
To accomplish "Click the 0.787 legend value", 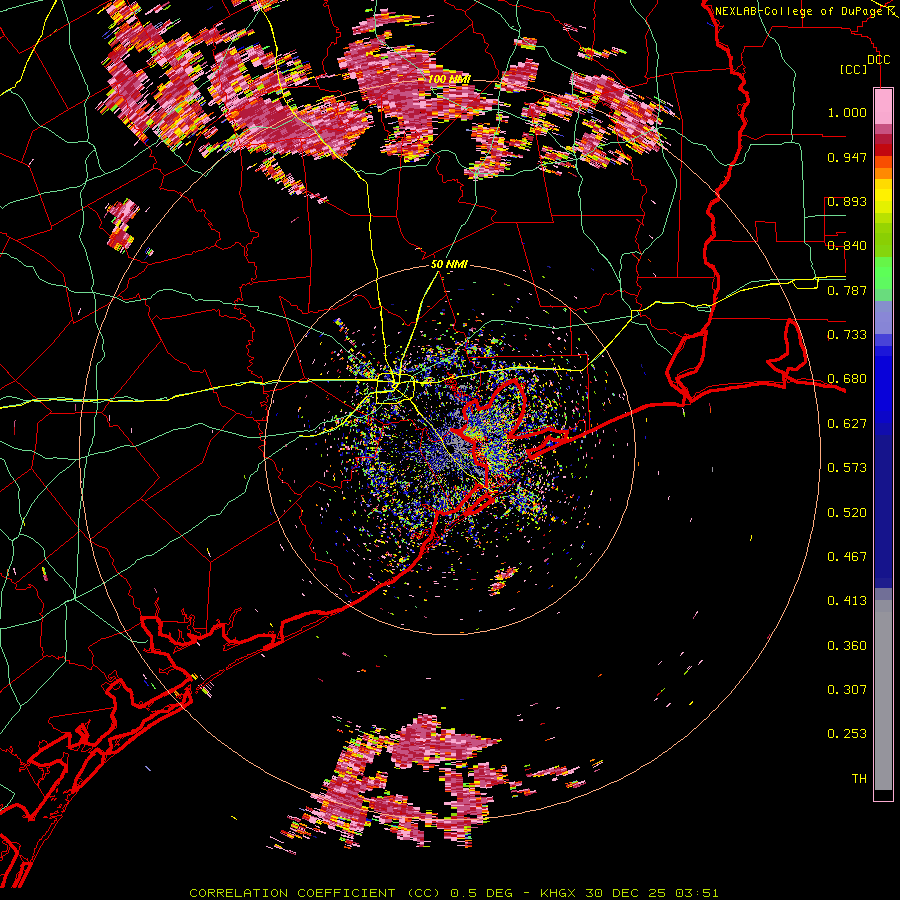I will 847,290.
